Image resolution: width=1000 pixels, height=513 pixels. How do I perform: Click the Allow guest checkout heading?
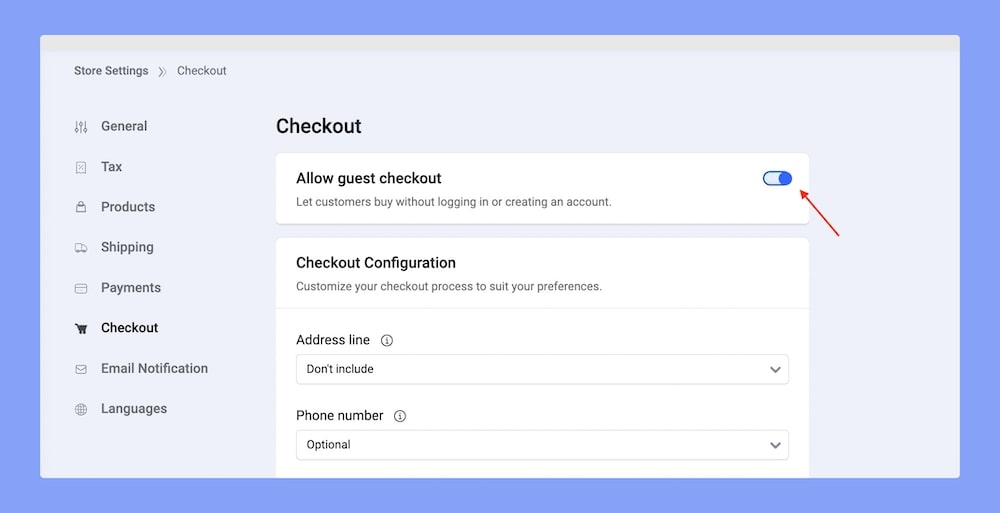(x=368, y=178)
